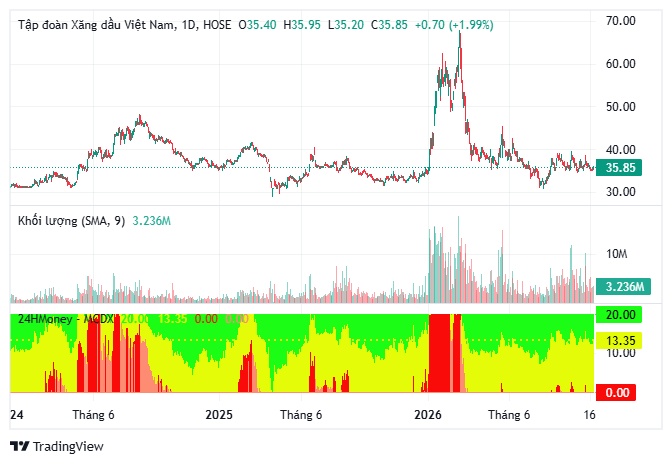Click the 50.00 price axis label

pos(620,107)
